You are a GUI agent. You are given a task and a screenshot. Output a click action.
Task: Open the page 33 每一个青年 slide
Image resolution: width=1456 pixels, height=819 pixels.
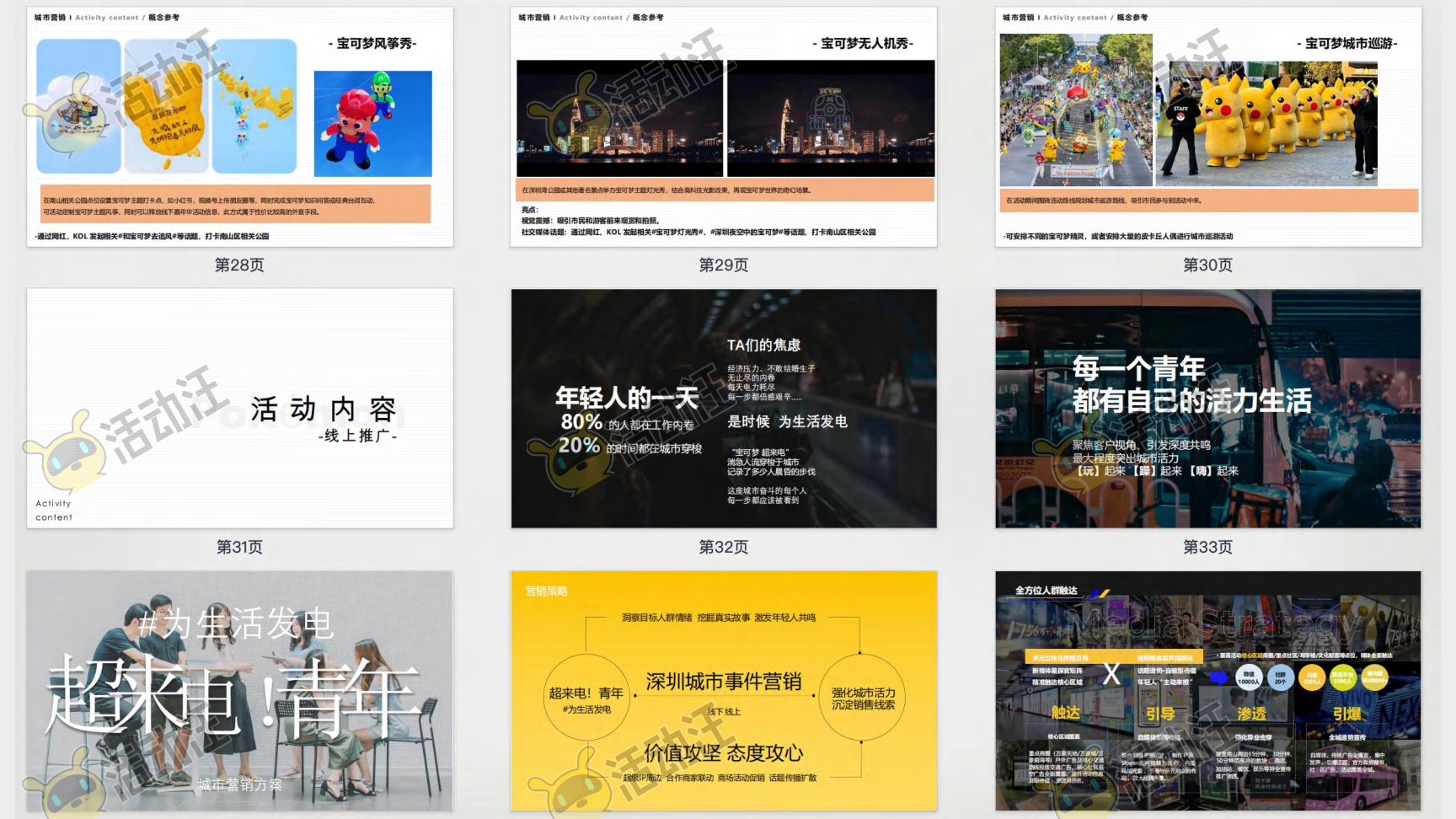click(x=1208, y=409)
